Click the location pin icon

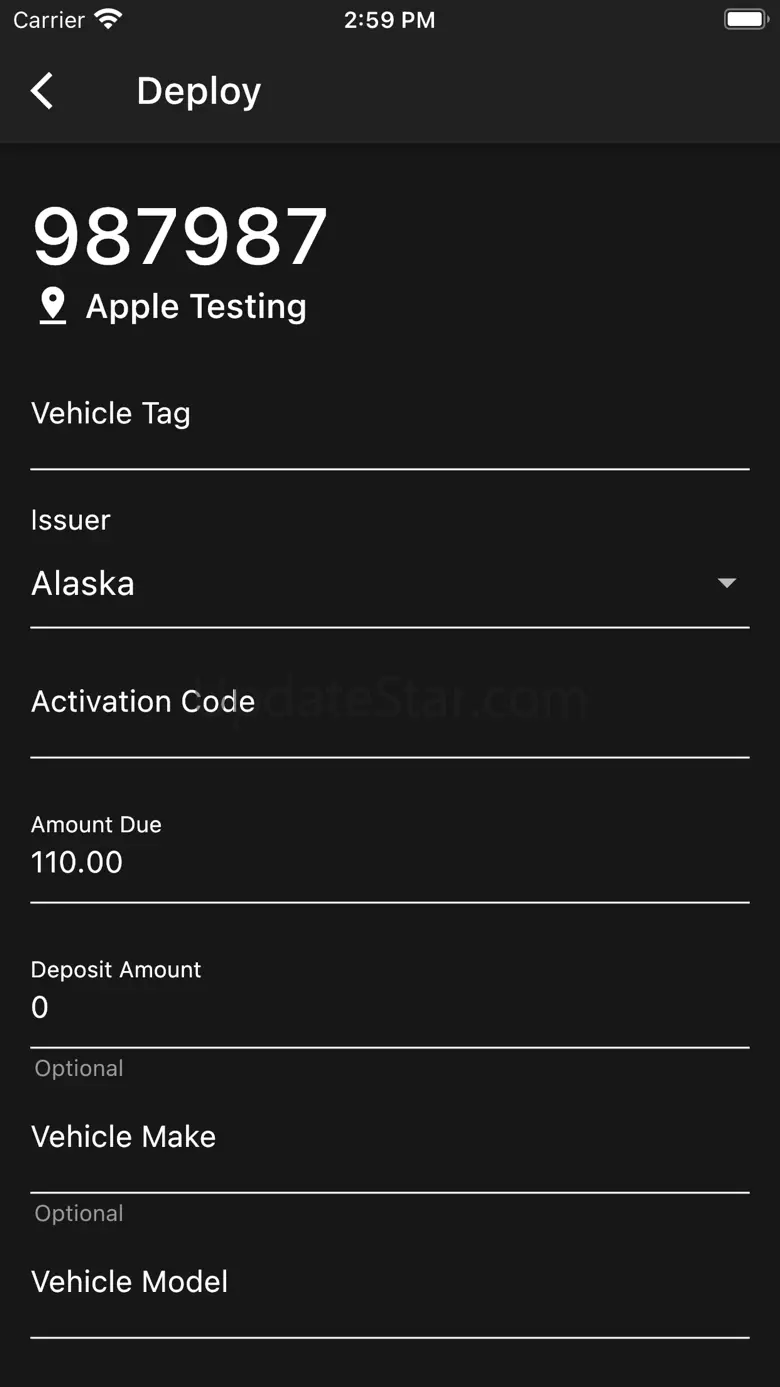[52, 307]
